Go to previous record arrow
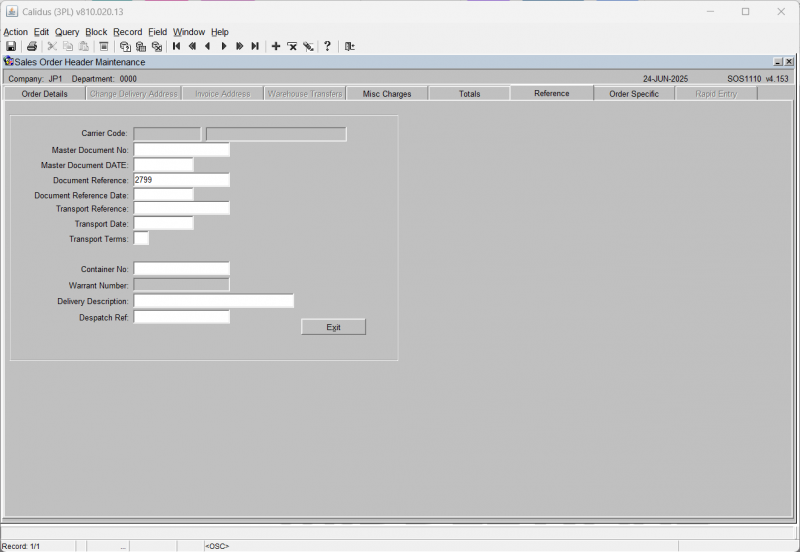Image resolution: width=800 pixels, height=552 pixels. coord(208,46)
